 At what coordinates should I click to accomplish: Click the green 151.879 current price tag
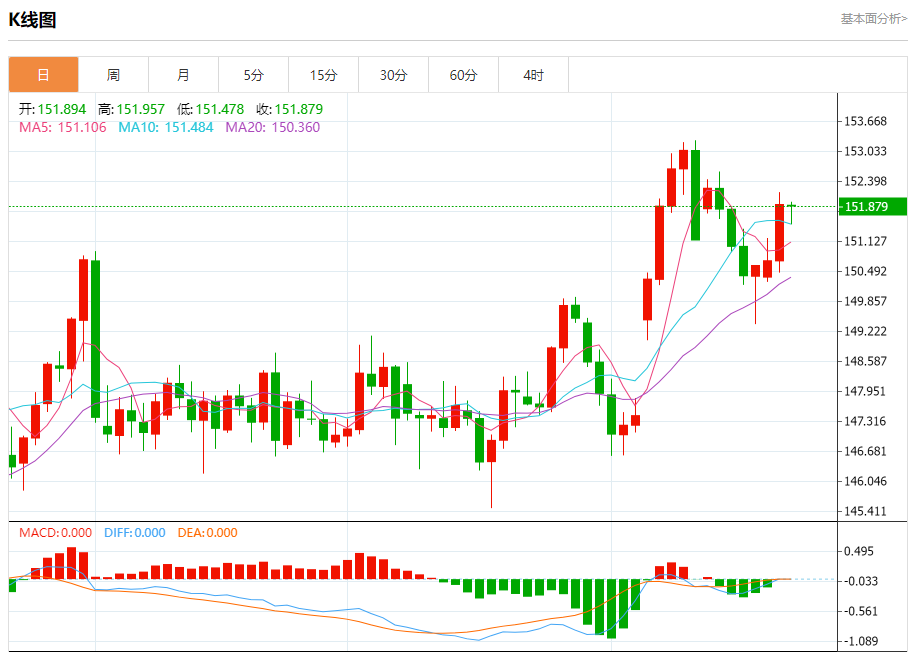(x=872, y=207)
